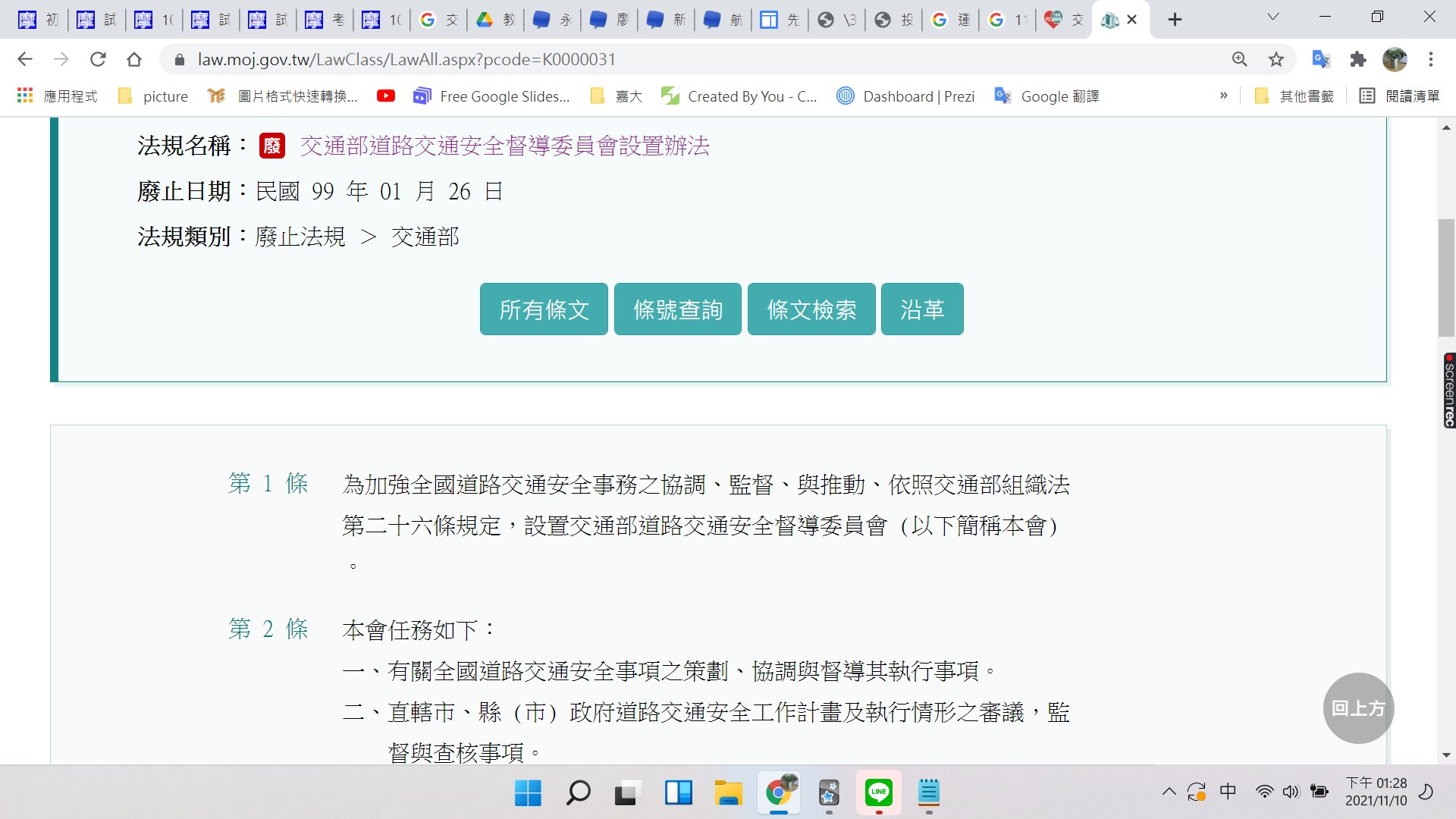Image resolution: width=1456 pixels, height=819 pixels.
Task: Click the browser reload icon
Action: [x=98, y=59]
